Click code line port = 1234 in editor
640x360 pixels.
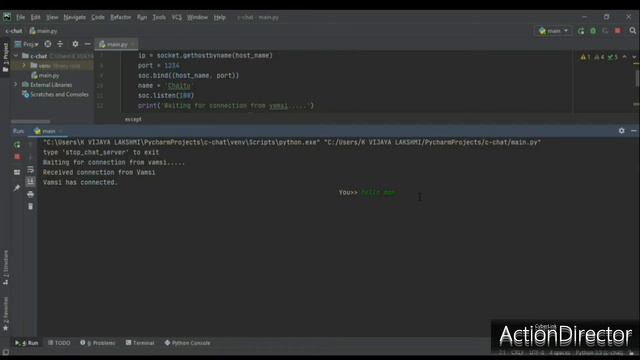tap(158, 66)
